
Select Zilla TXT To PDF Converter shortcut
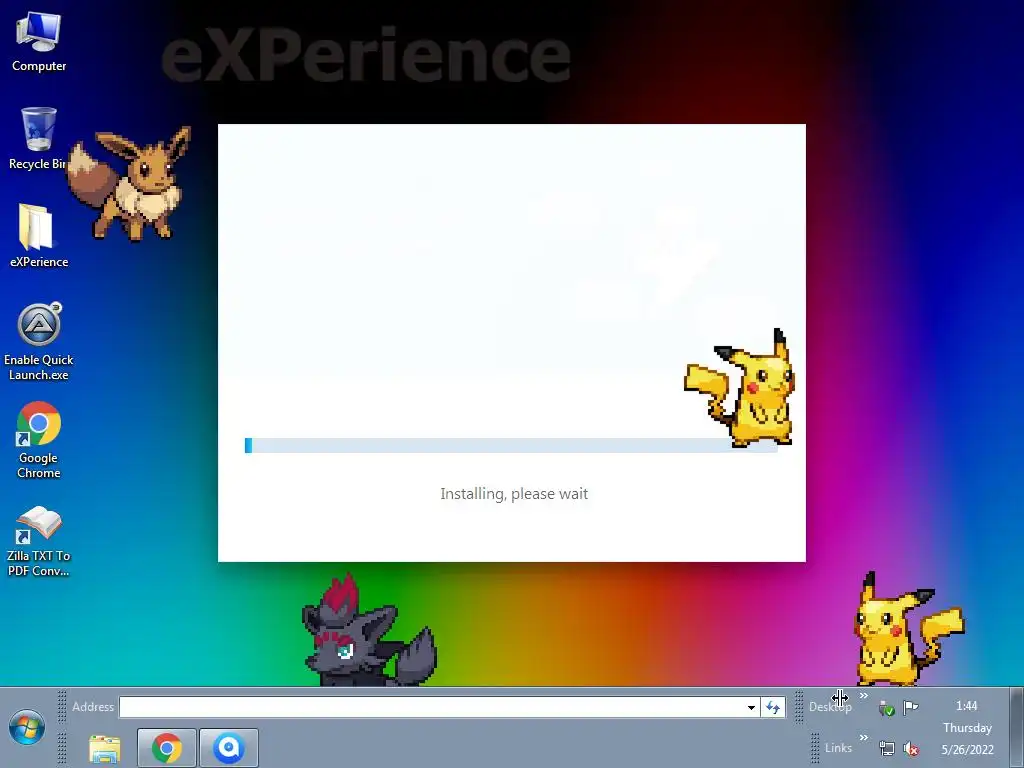pos(39,541)
